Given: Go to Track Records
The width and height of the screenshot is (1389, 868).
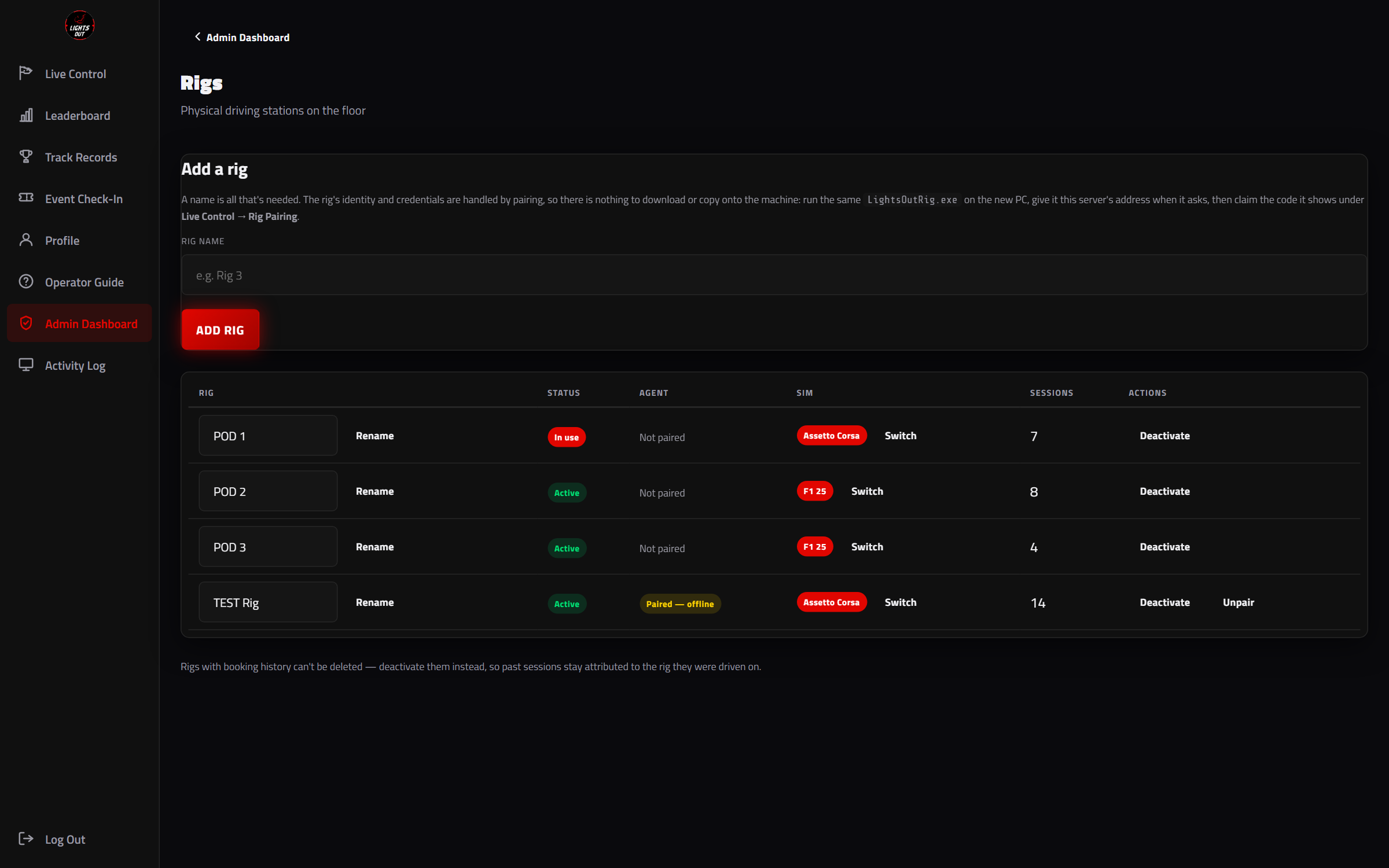Looking at the screenshot, I should click(x=79, y=157).
